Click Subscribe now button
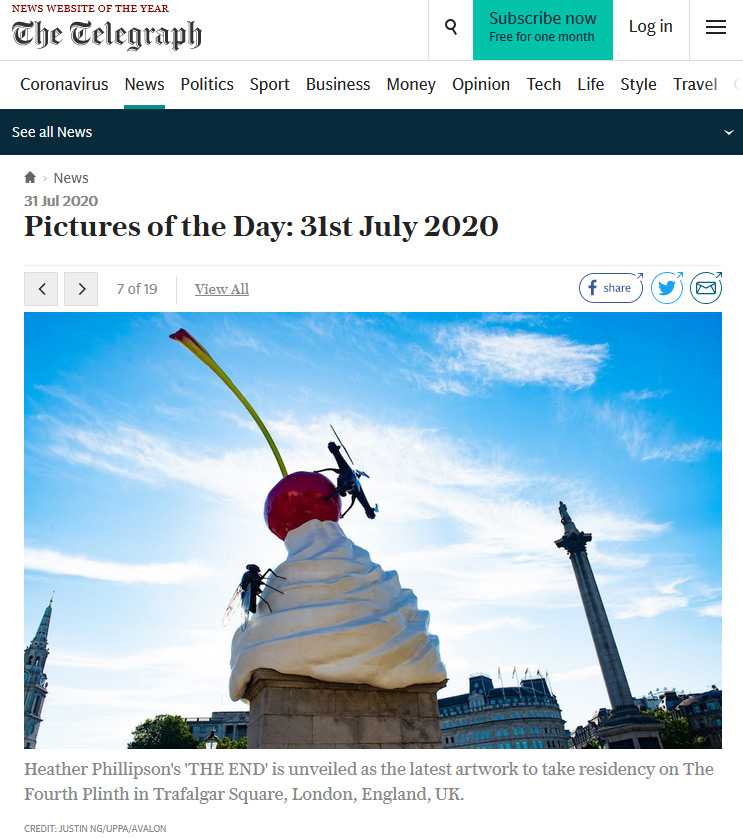The width and height of the screenshot is (743, 839). 542,29
